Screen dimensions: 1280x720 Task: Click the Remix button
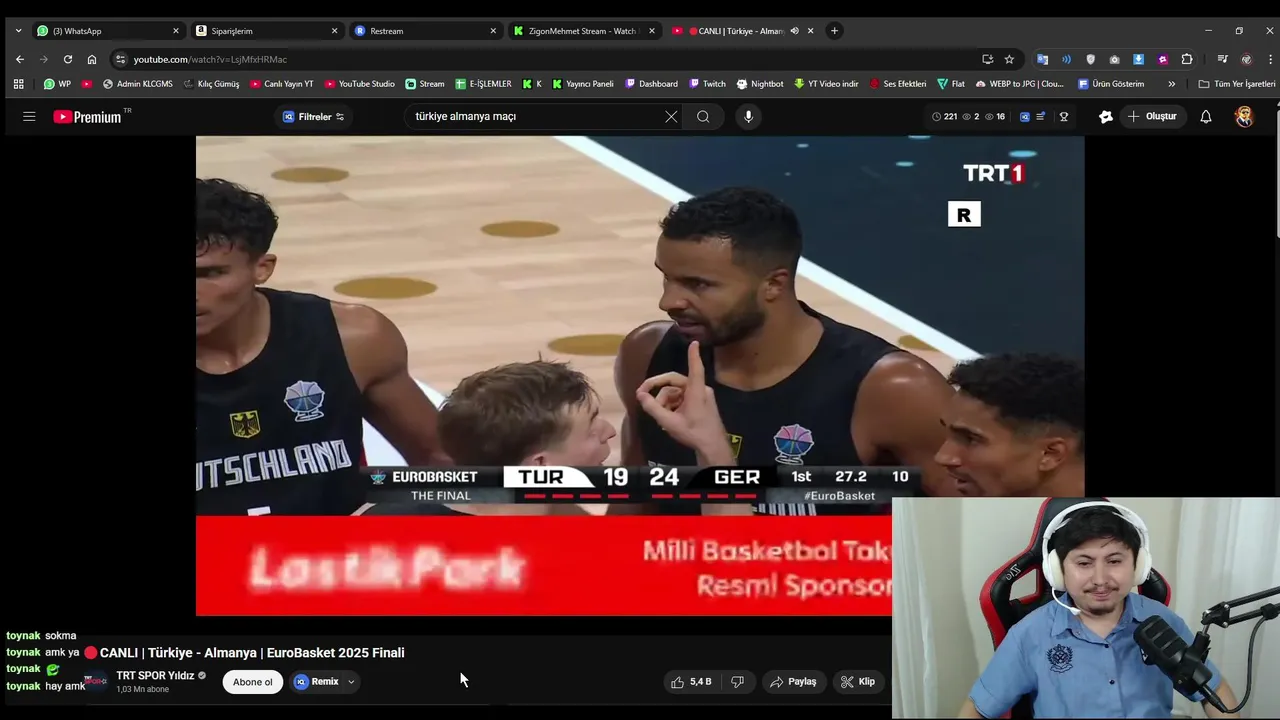(317, 682)
